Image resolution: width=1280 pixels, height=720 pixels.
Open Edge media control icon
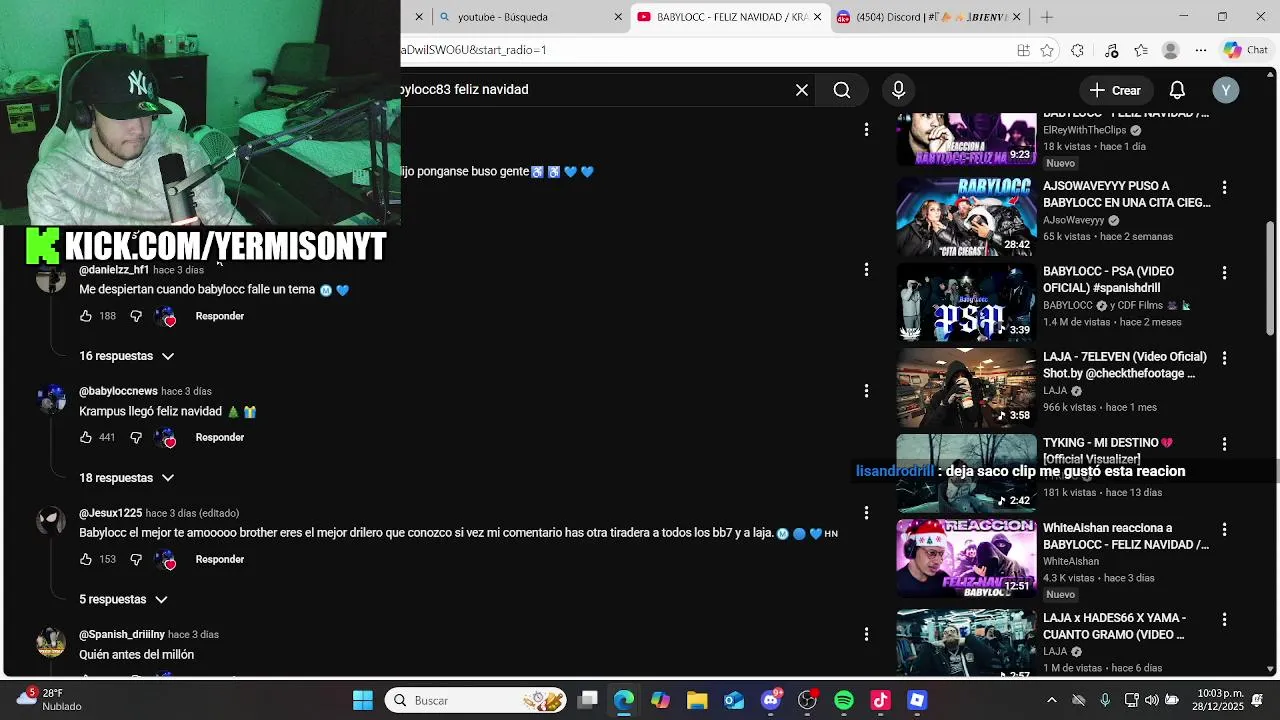pyautogui.click(x=1111, y=50)
